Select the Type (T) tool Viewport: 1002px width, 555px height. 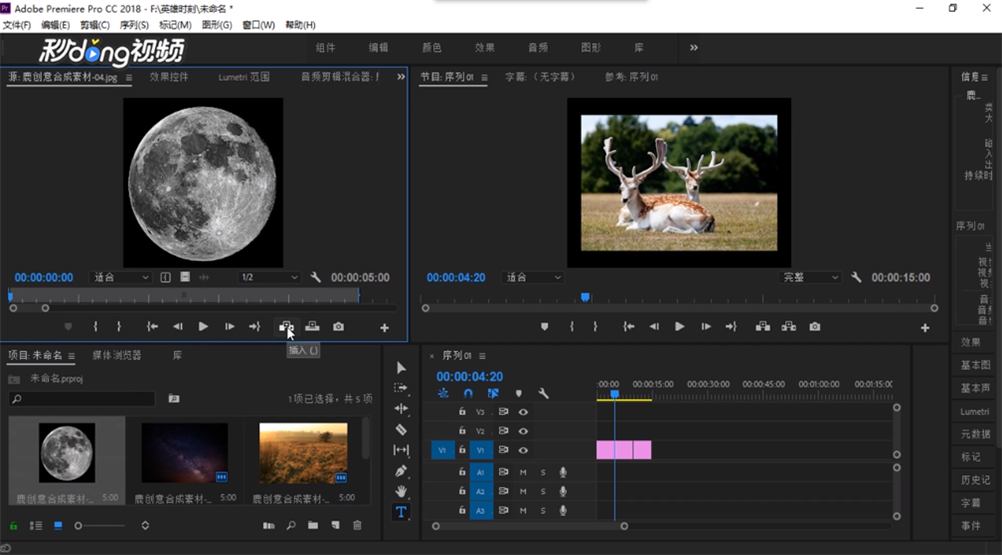coord(401,512)
